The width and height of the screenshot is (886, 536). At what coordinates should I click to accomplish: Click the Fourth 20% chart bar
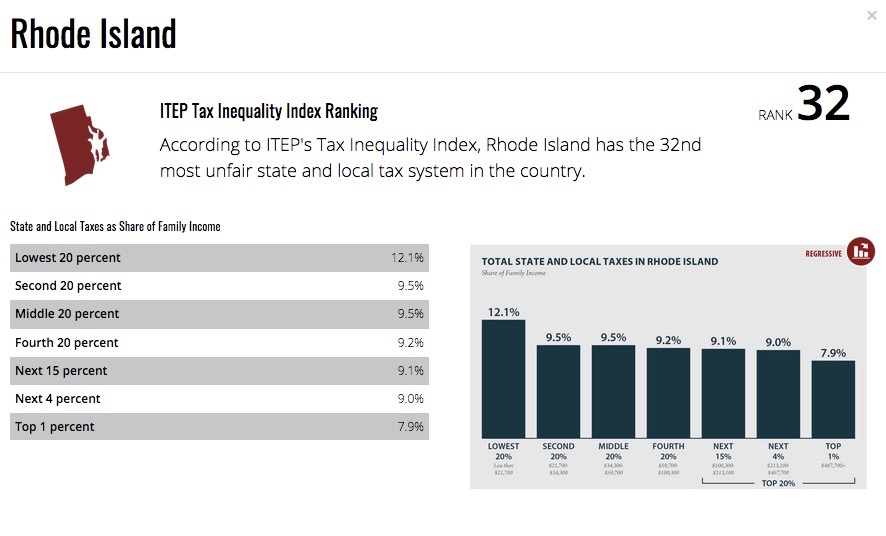pyautogui.click(x=668, y=393)
